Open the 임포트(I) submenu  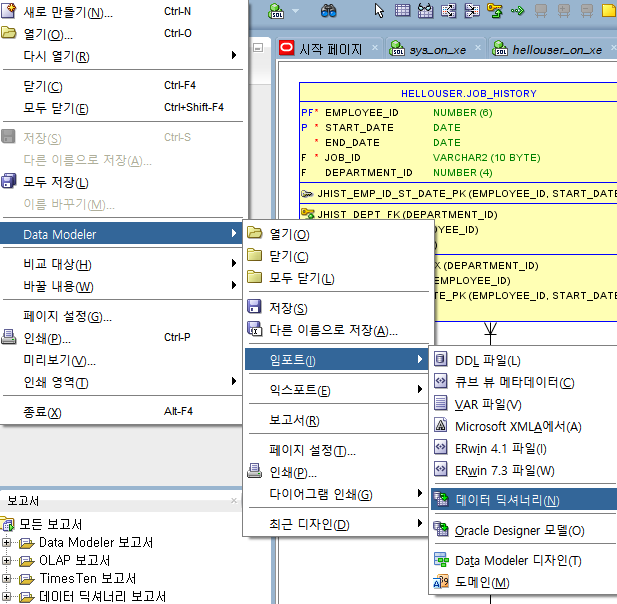click(x=336, y=359)
